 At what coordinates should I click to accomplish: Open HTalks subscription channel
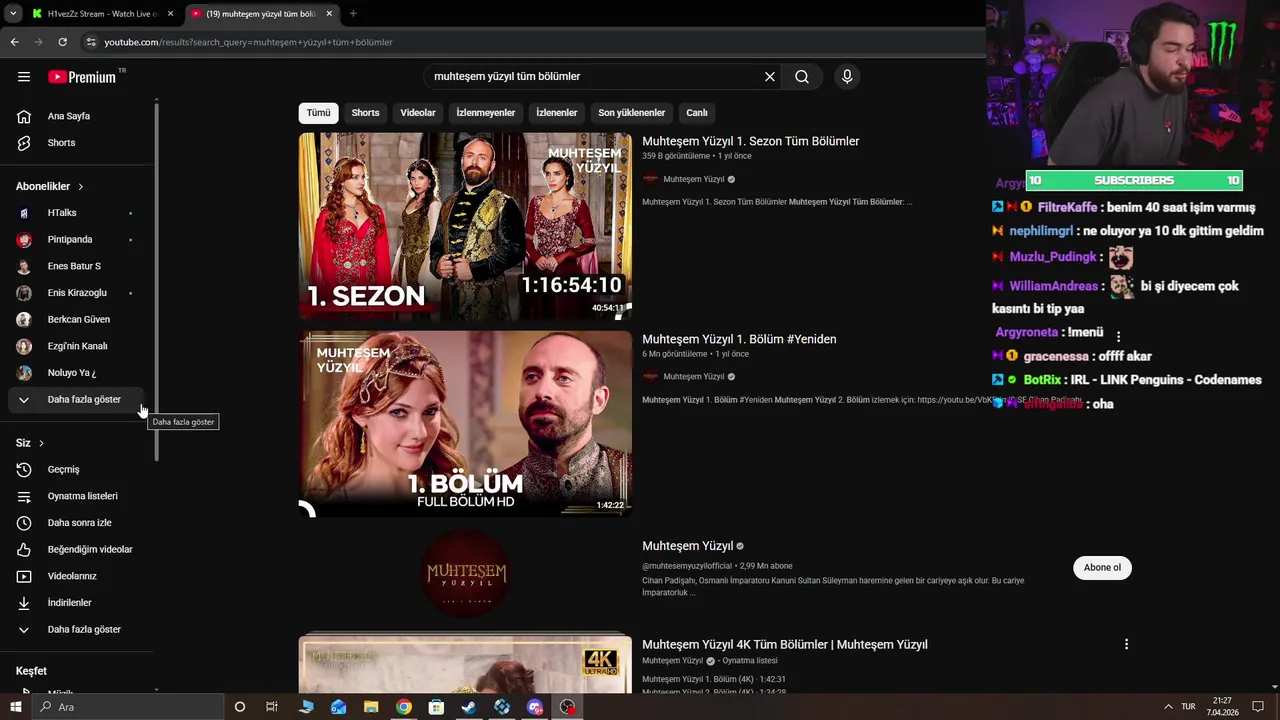(76, 213)
